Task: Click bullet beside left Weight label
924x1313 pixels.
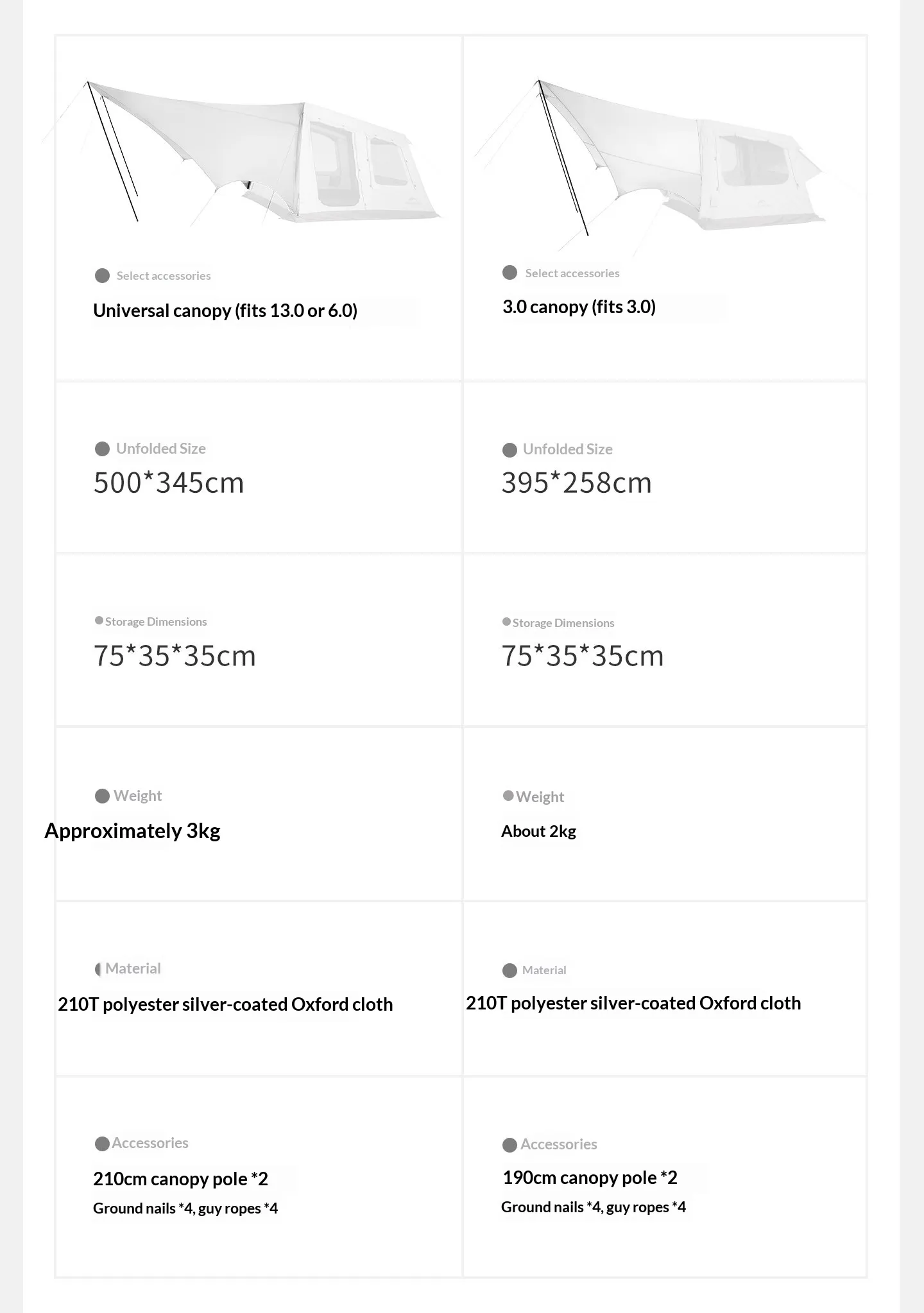Action: tap(102, 796)
